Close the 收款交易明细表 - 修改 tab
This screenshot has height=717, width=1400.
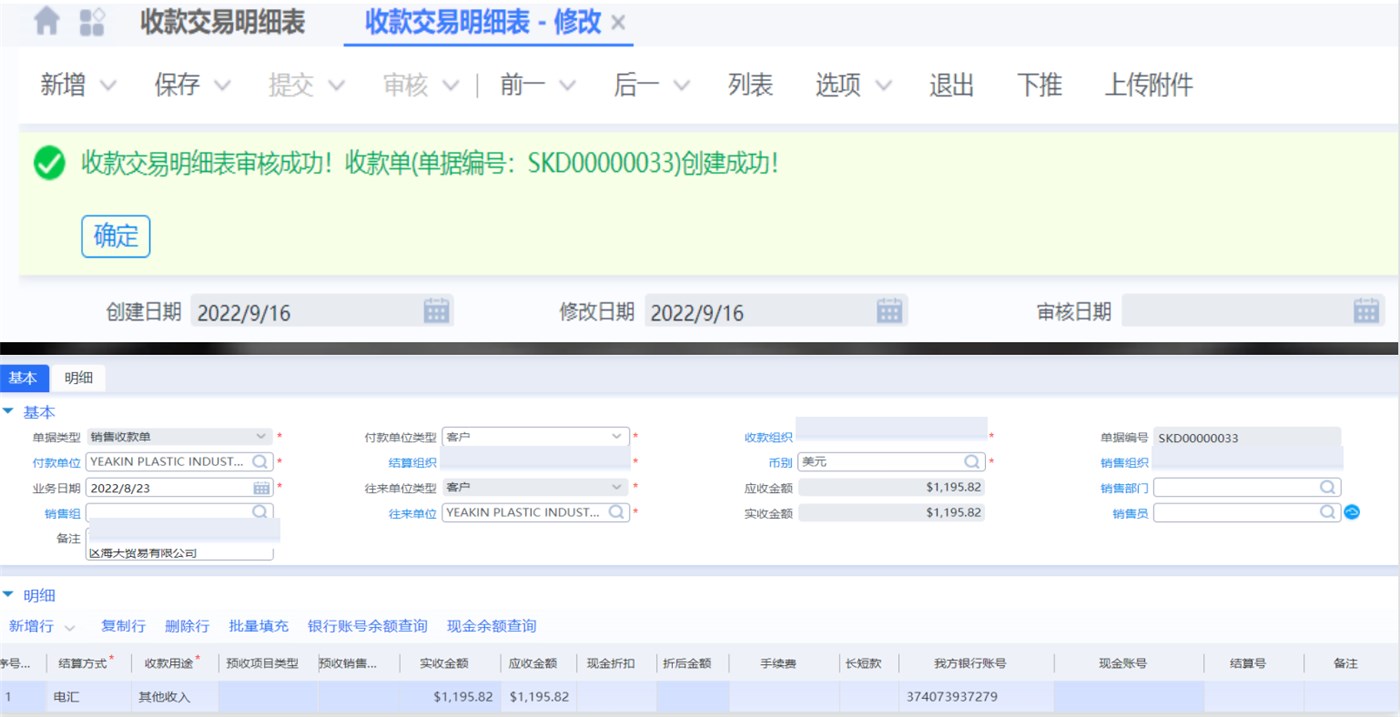[x=618, y=23]
